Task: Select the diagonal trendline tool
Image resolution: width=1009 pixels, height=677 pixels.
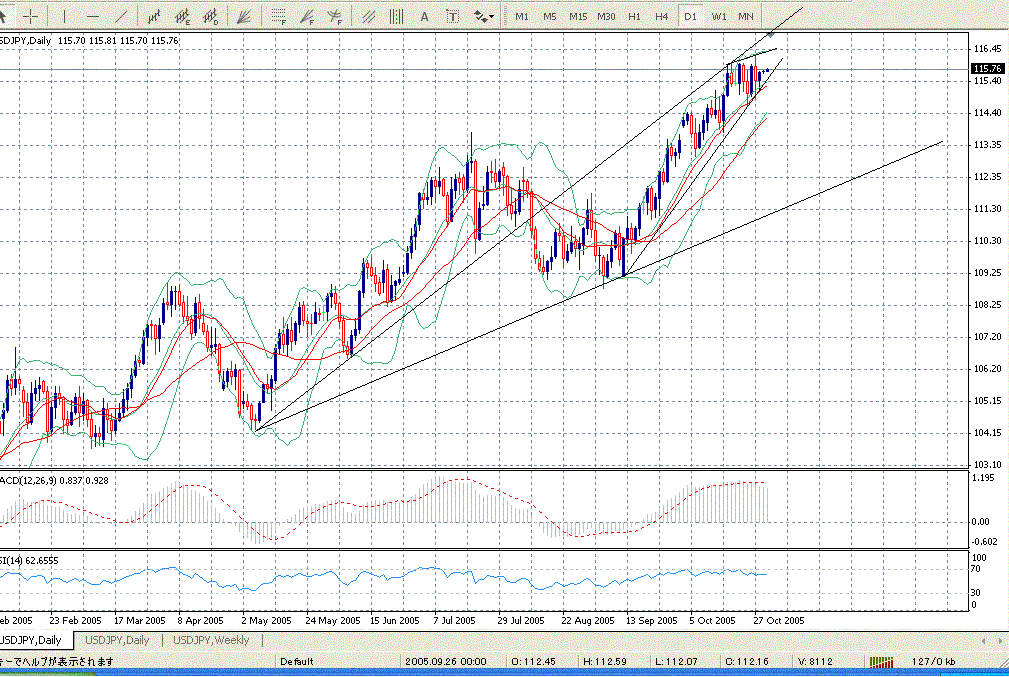Action: [x=122, y=17]
